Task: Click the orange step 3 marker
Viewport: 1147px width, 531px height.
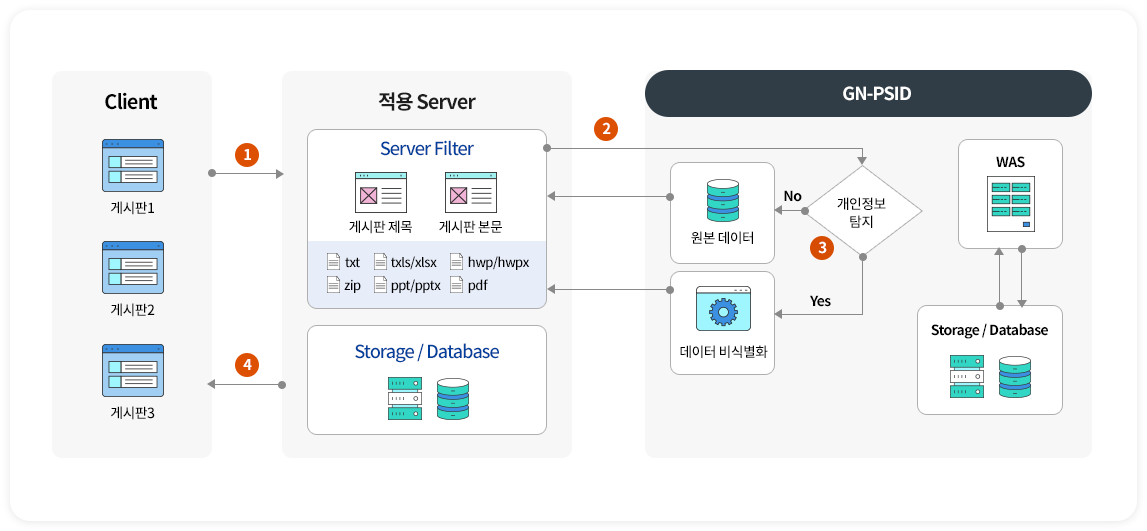Action: tap(821, 248)
